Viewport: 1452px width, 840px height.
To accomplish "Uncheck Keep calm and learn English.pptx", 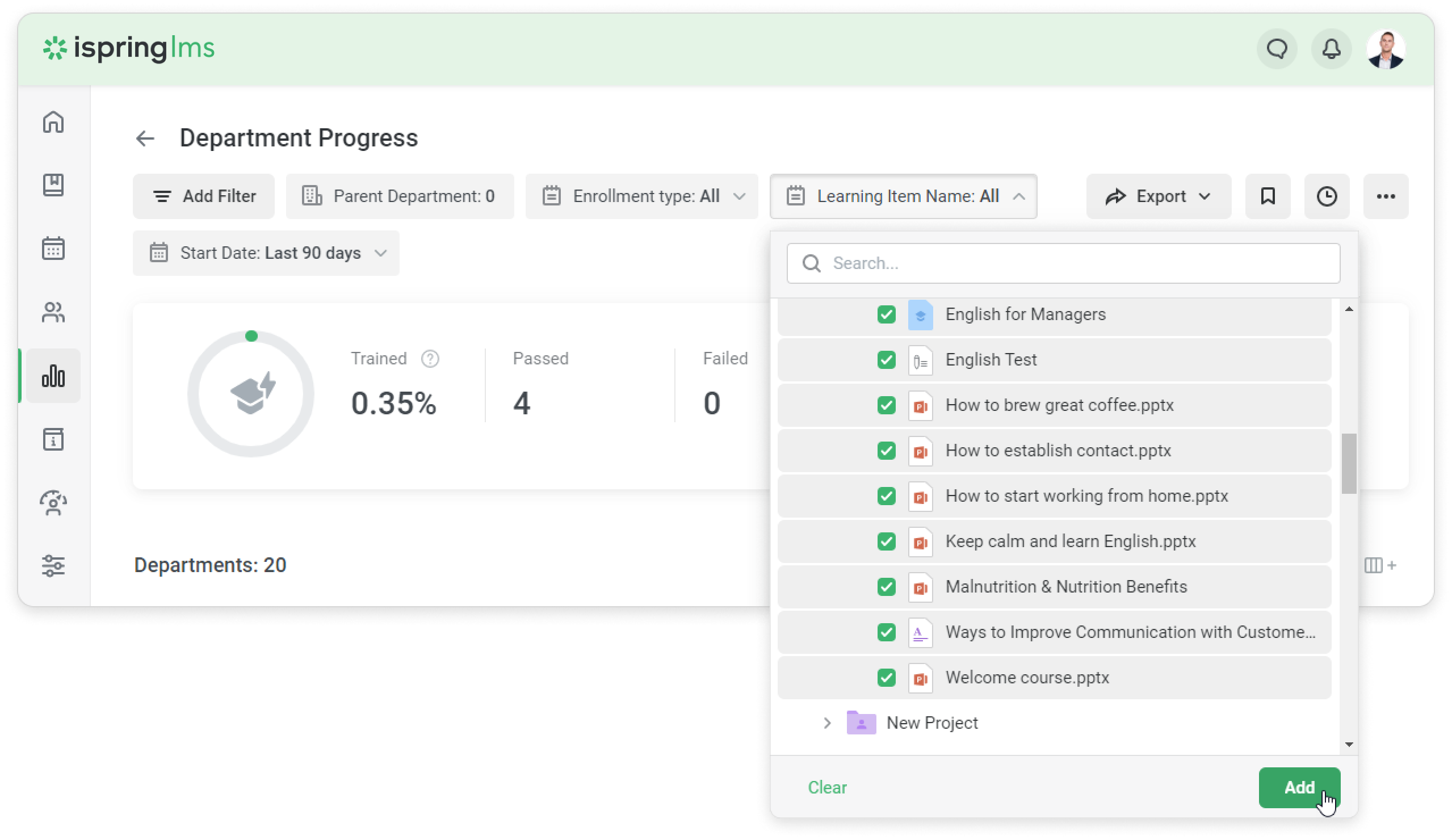I will coord(886,541).
